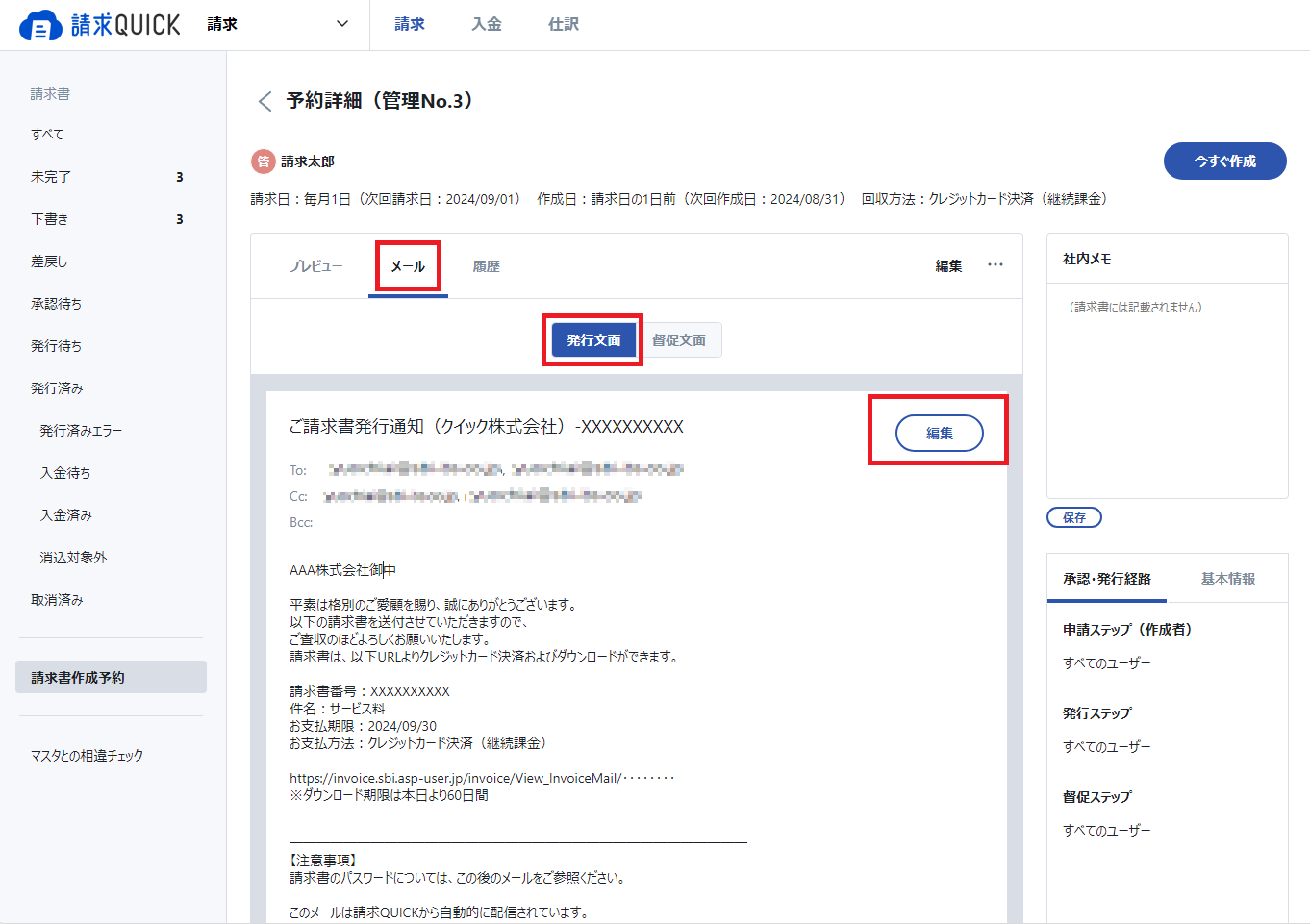Click the 編集 link beside three-dot menu
Image resolution: width=1310 pixels, height=924 pixels.
(x=948, y=266)
